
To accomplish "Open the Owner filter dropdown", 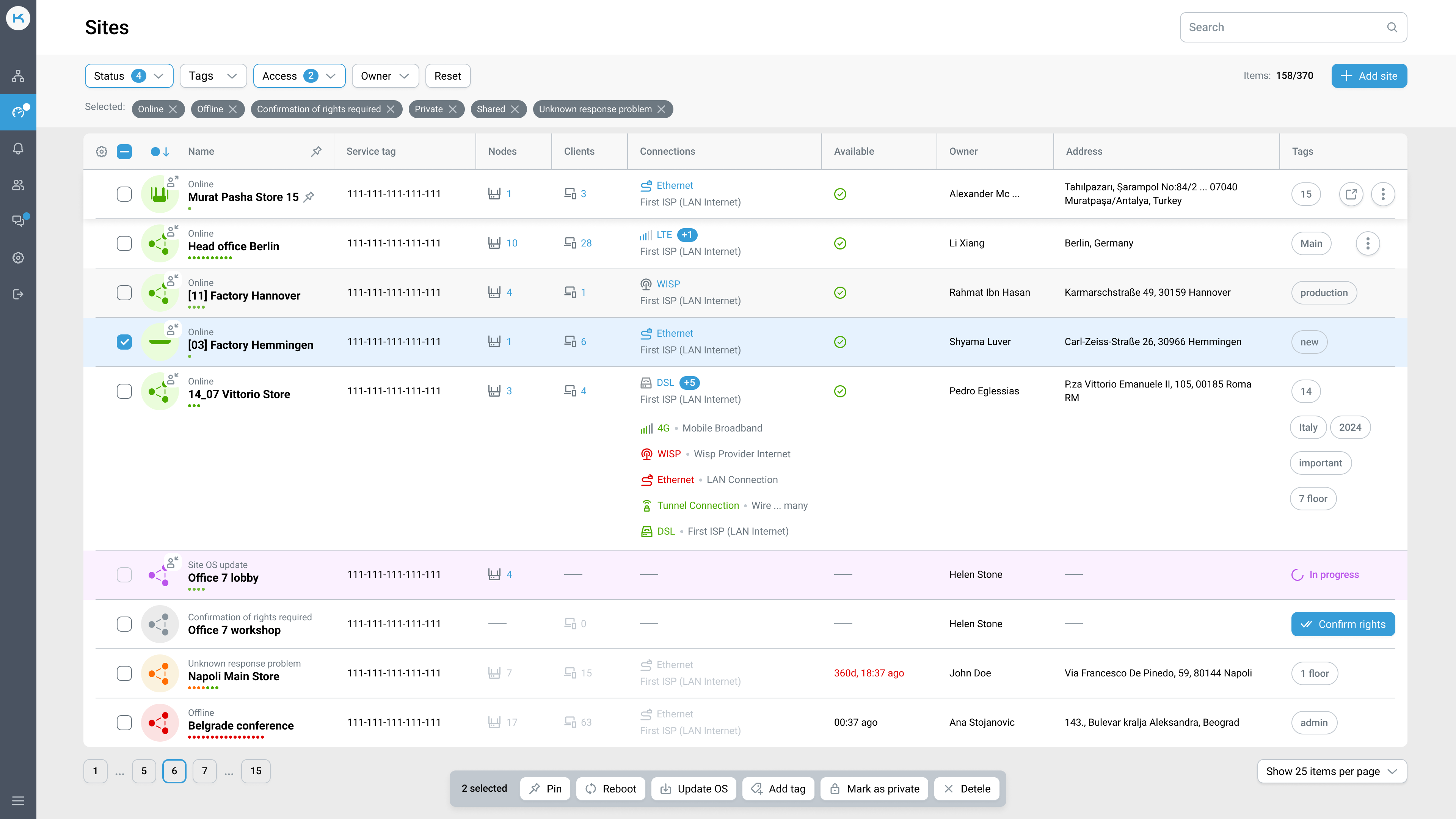I will point(385,76).
